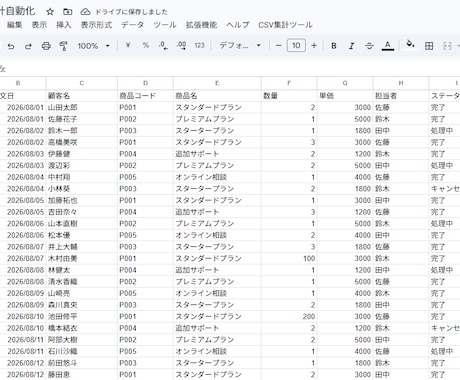Increase decimal places
This screenshot has height=380, width=460.
(x=182, y=45)
